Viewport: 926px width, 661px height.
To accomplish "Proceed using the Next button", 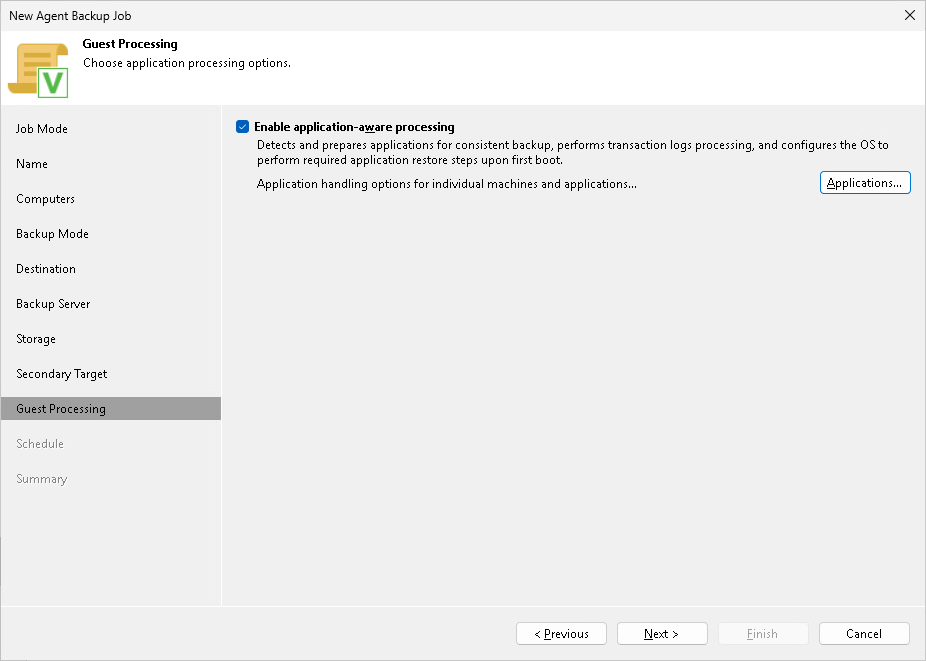I will 662,633.
